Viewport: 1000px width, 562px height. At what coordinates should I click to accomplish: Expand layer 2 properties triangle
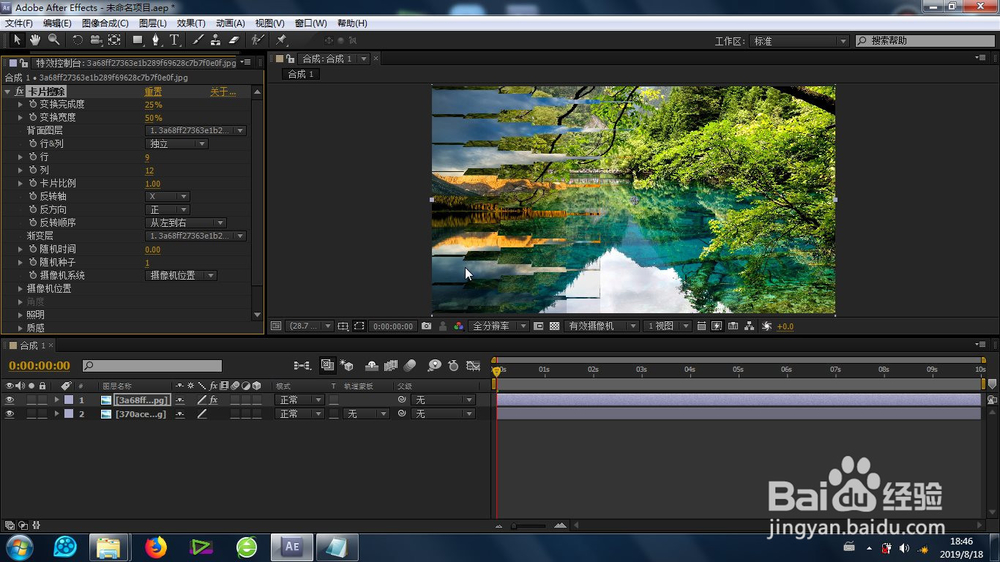point(57,414)
